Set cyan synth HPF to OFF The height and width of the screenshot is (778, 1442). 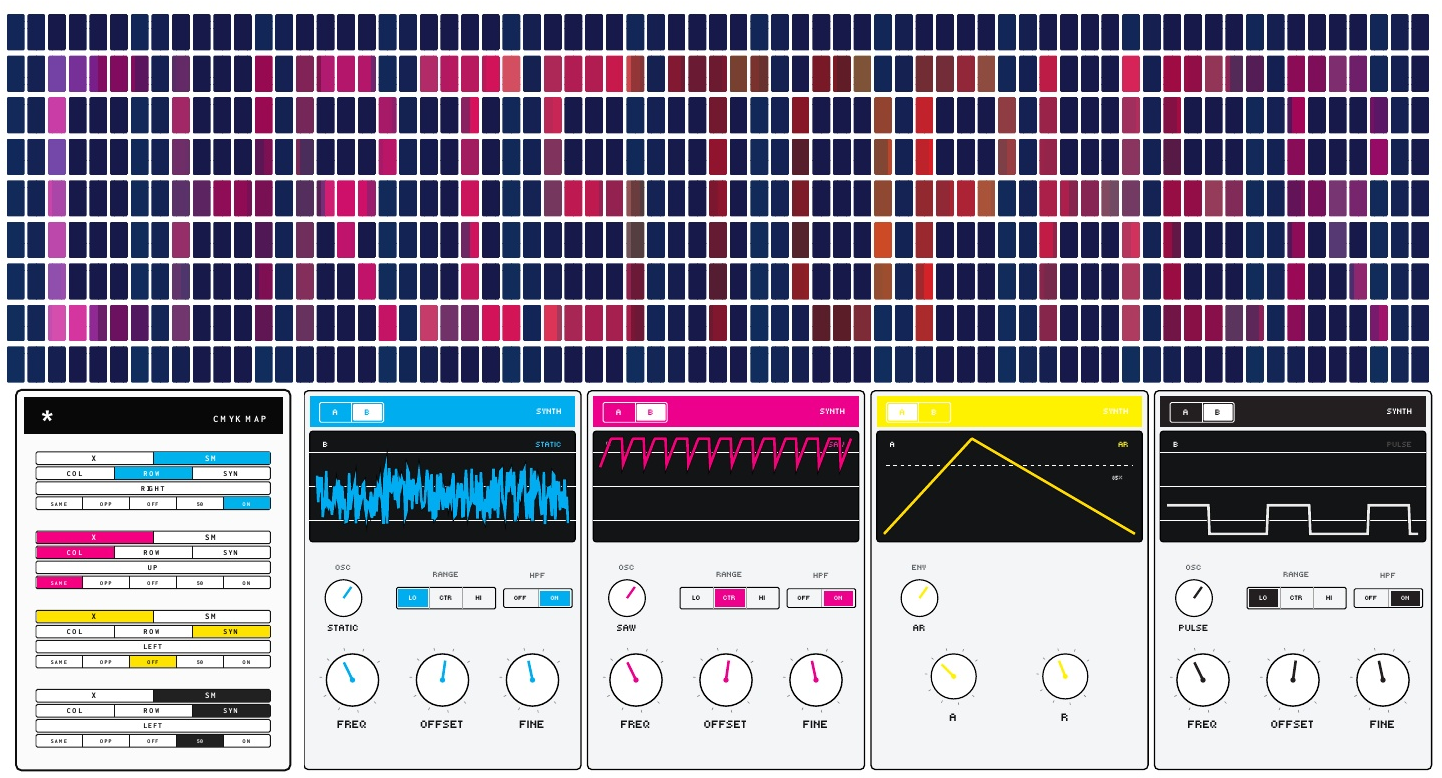(521, 598)
